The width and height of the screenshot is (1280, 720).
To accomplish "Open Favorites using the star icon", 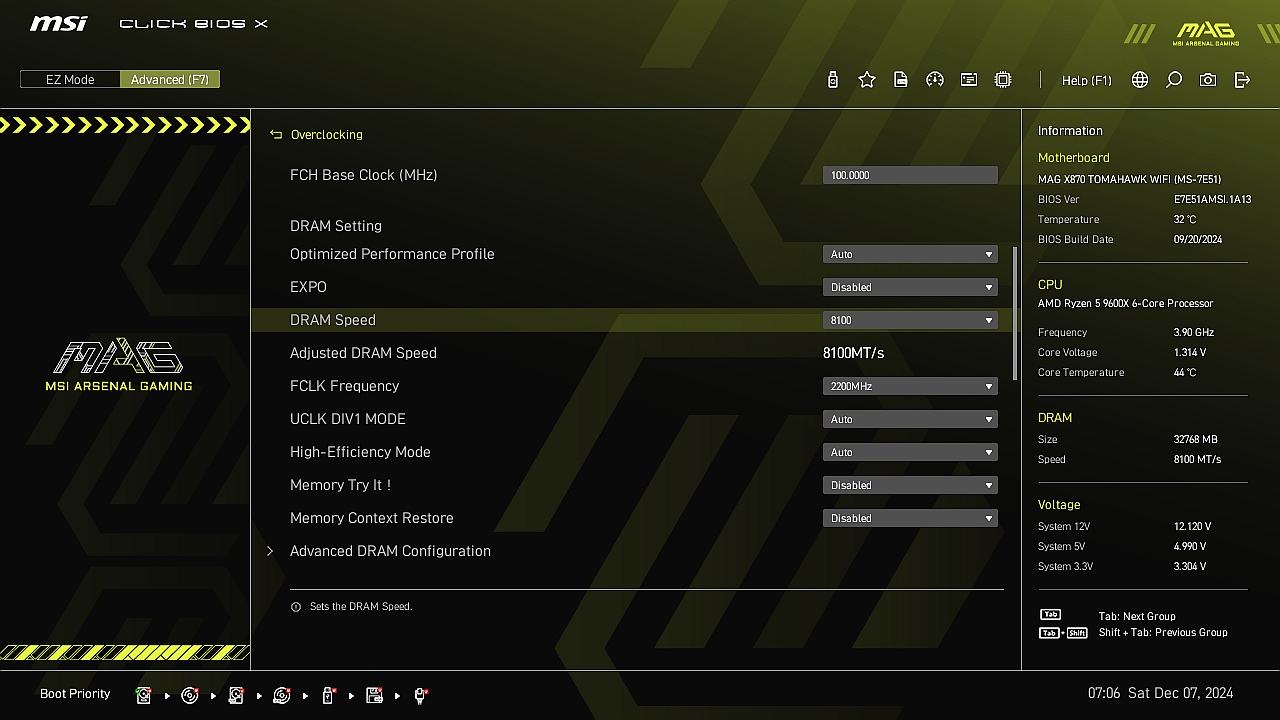I will pyautogui.click(x=867, y=80).
